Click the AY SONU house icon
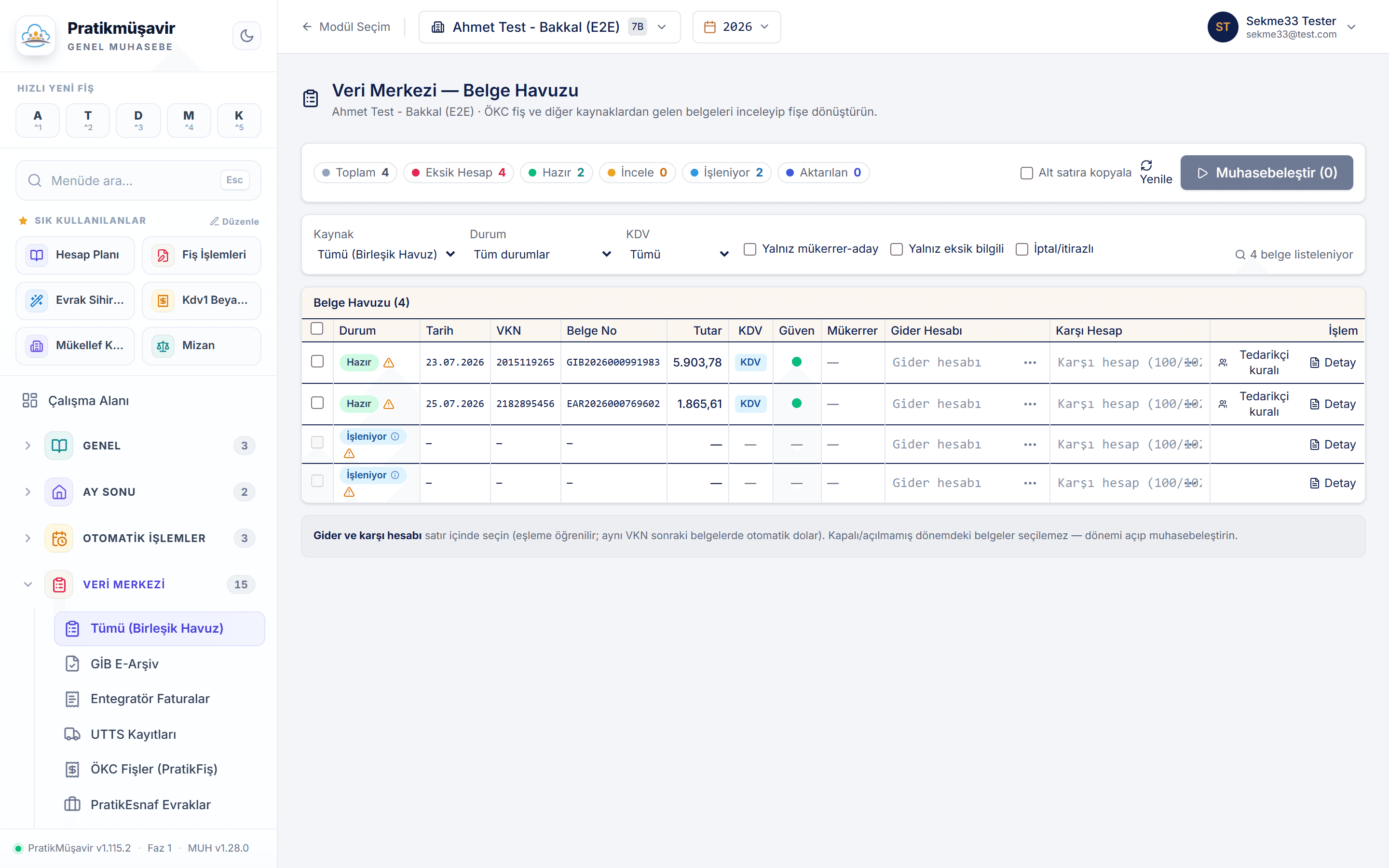The width and height of the screenshot is (1389, 868). (59, 492)
